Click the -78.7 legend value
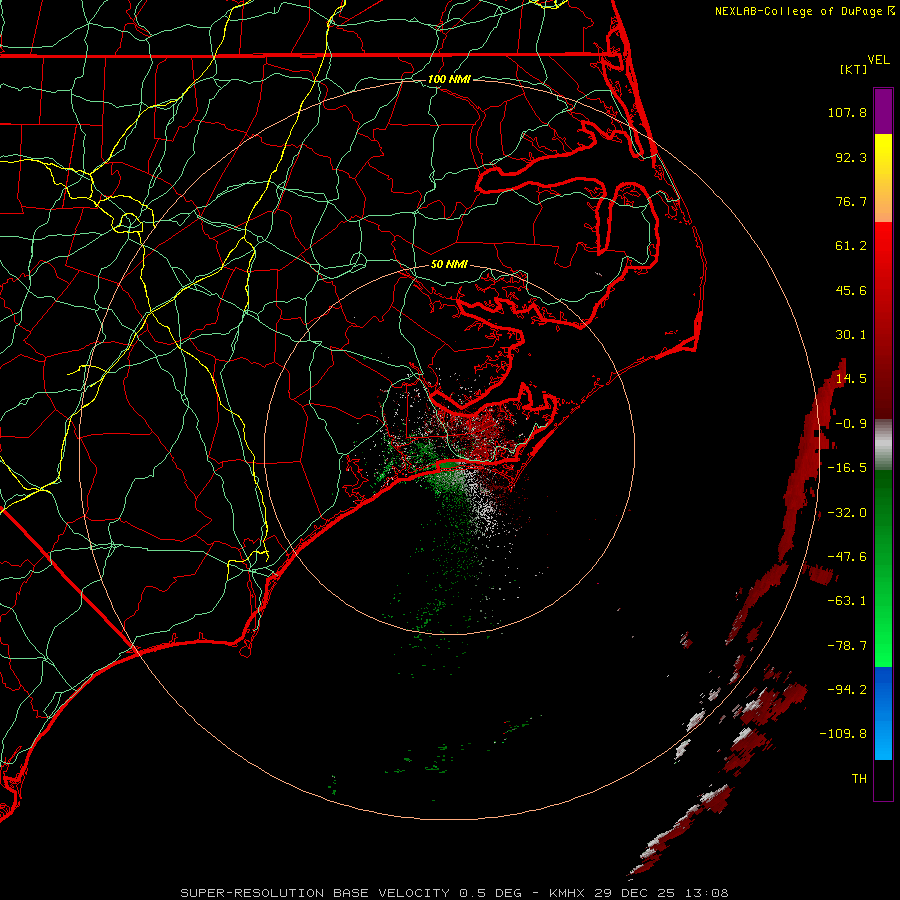900x900 pixels. [x=847, y=646]
